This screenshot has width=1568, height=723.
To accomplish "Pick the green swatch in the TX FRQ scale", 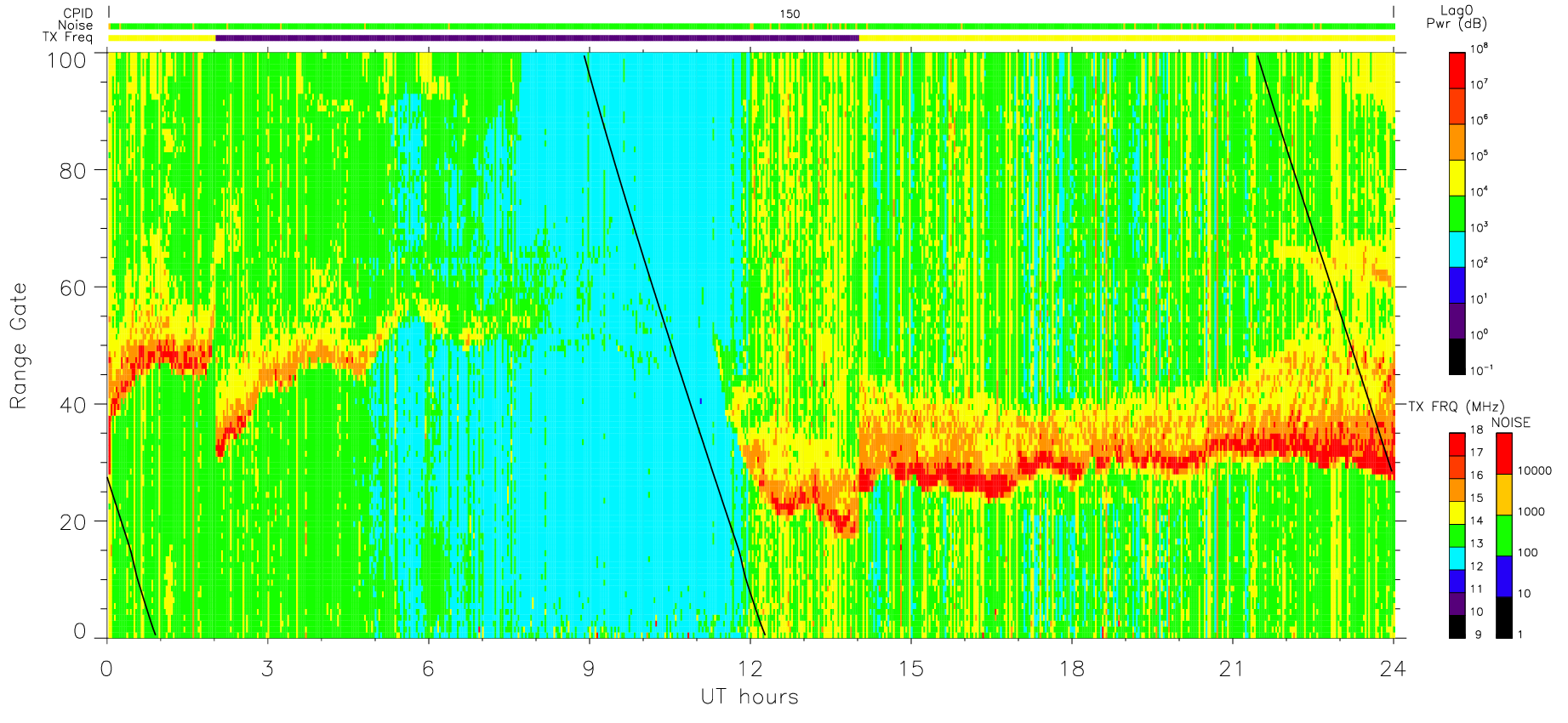I will coord(1457,536).
